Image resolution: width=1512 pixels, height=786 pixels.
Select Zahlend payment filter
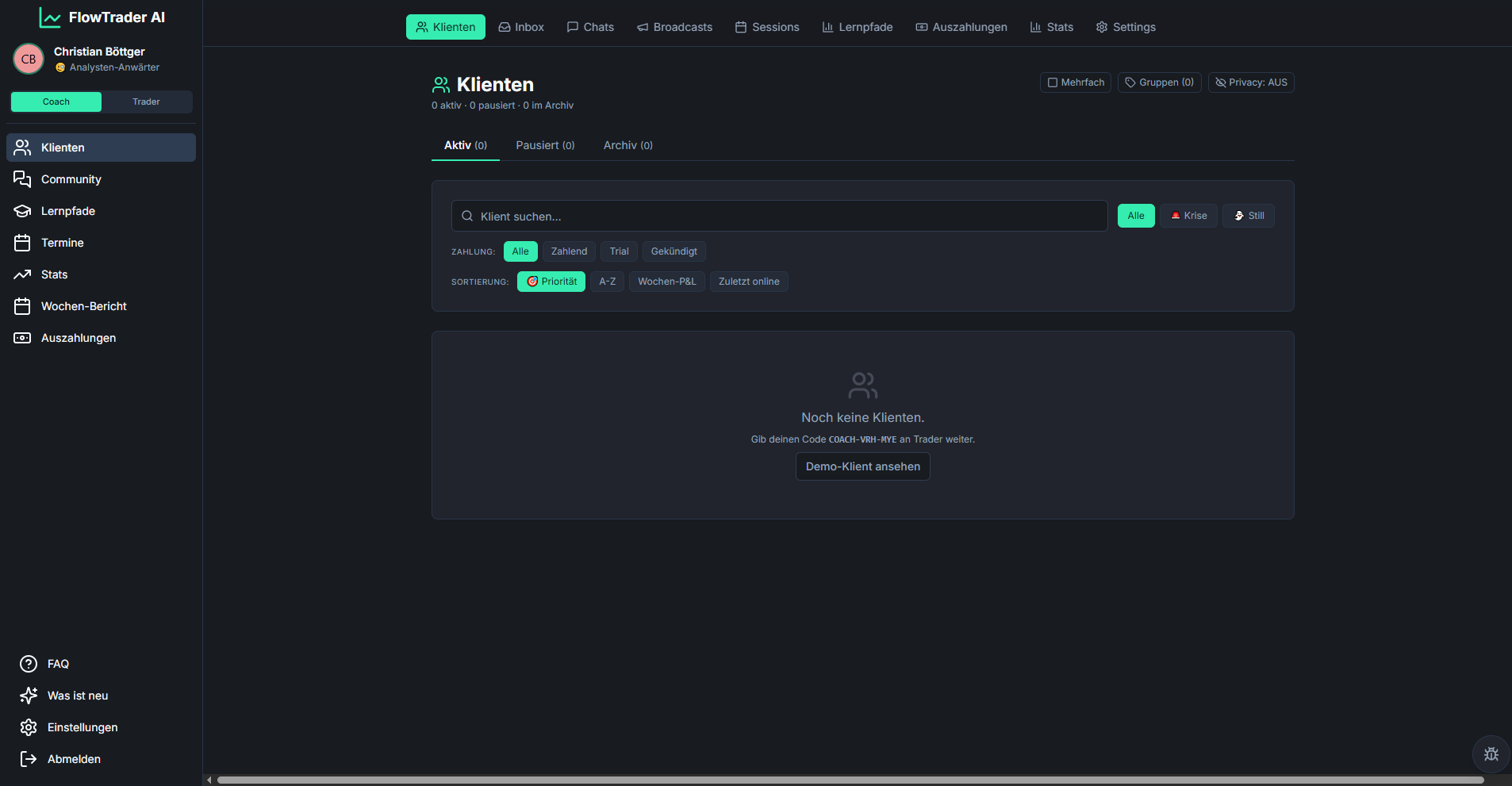[x=569, y=251]
